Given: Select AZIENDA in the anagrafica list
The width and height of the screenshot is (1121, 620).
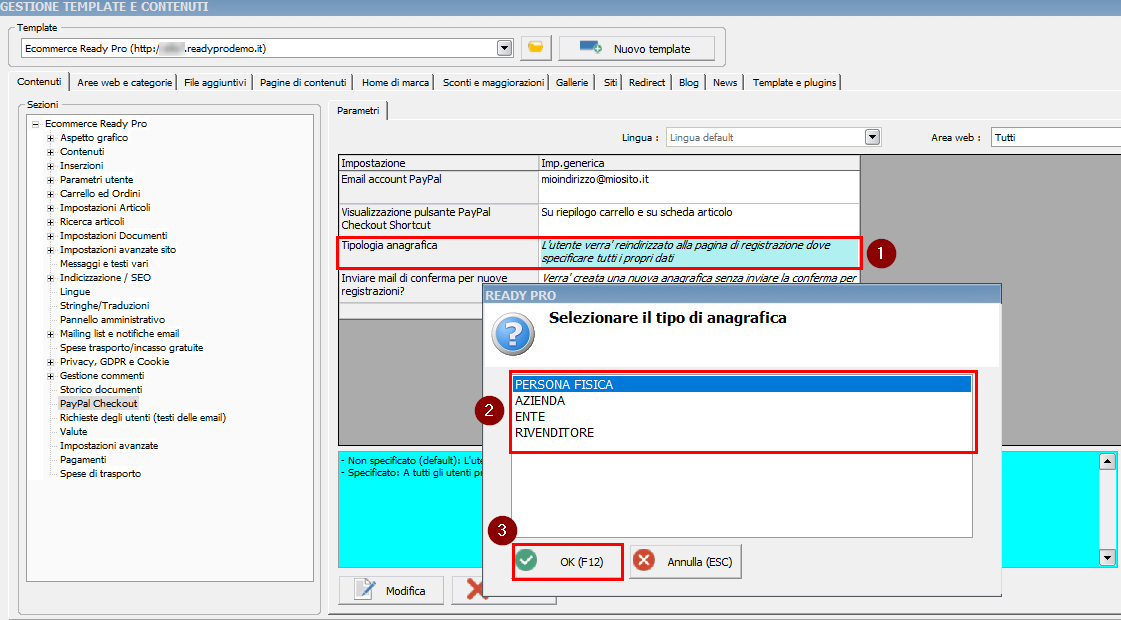Looking at the screenshot, I should [x=741, y=400].
